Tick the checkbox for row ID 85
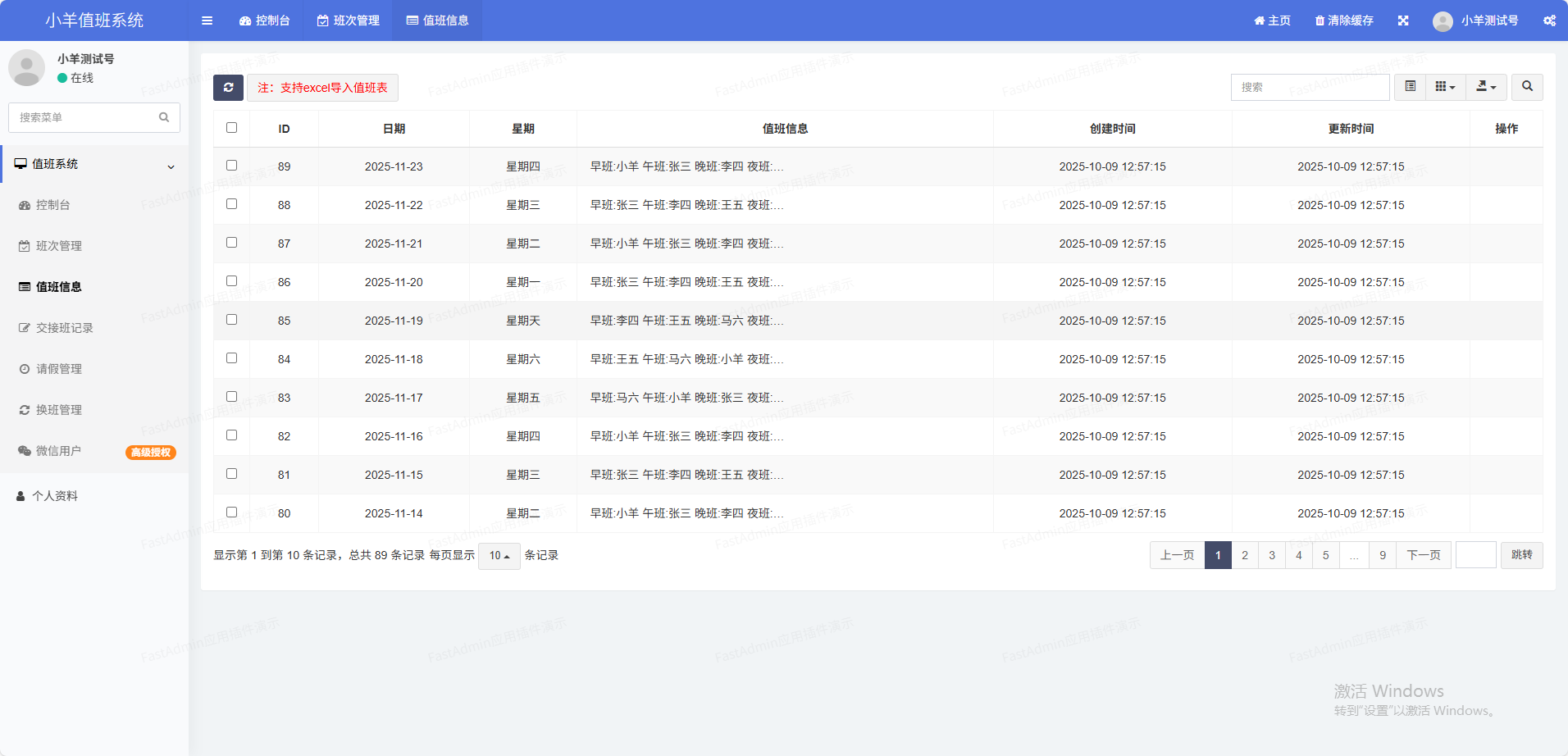1568x756 pixels. (x=231, y=320)
